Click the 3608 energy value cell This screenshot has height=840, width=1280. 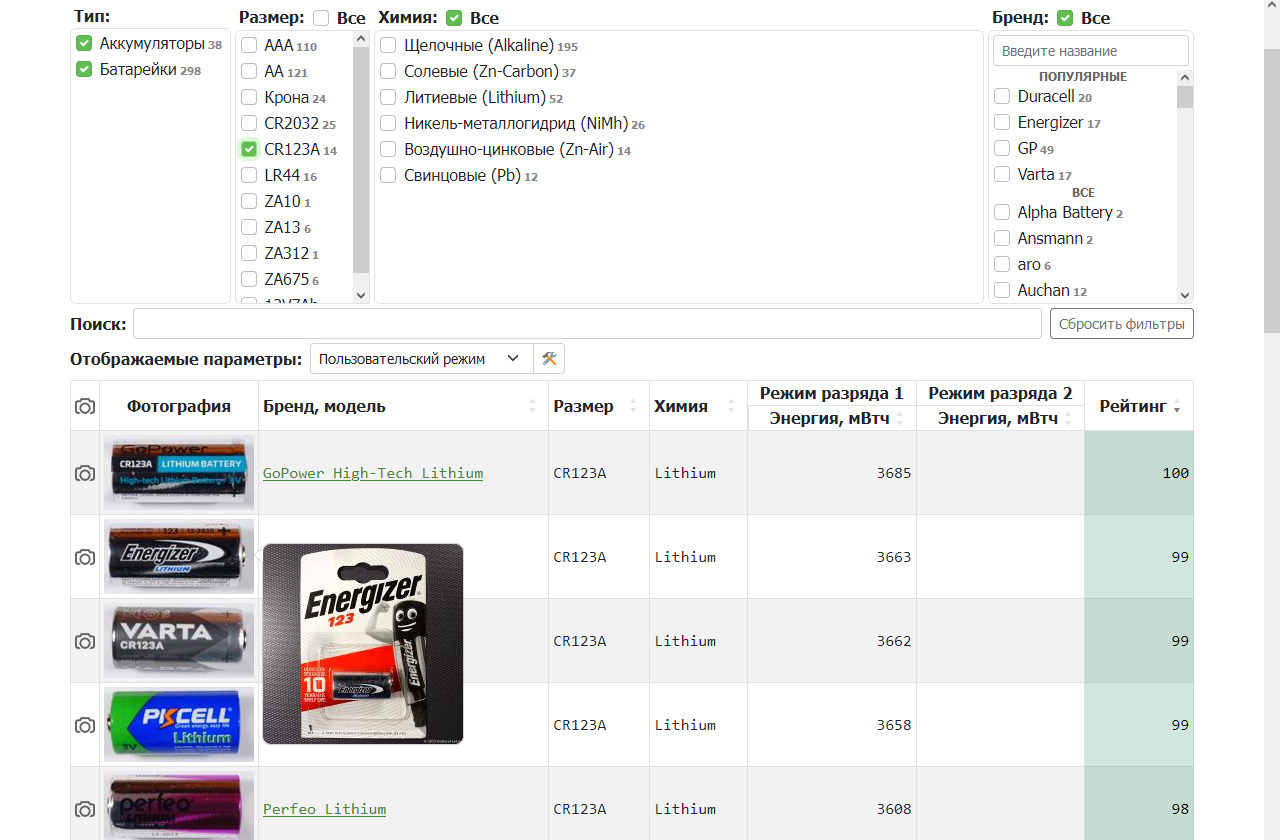[832, 804]
